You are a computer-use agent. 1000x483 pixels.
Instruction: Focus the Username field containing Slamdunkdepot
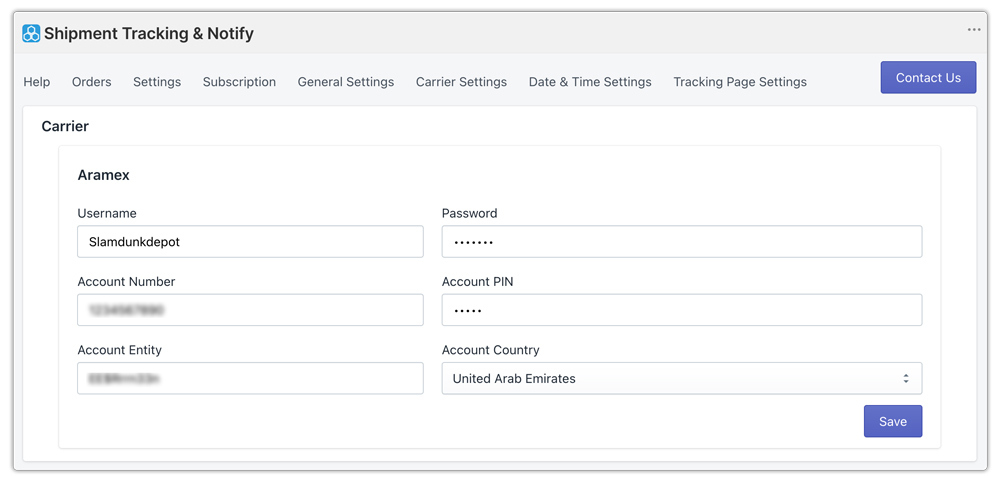click(x=250, y=242)
